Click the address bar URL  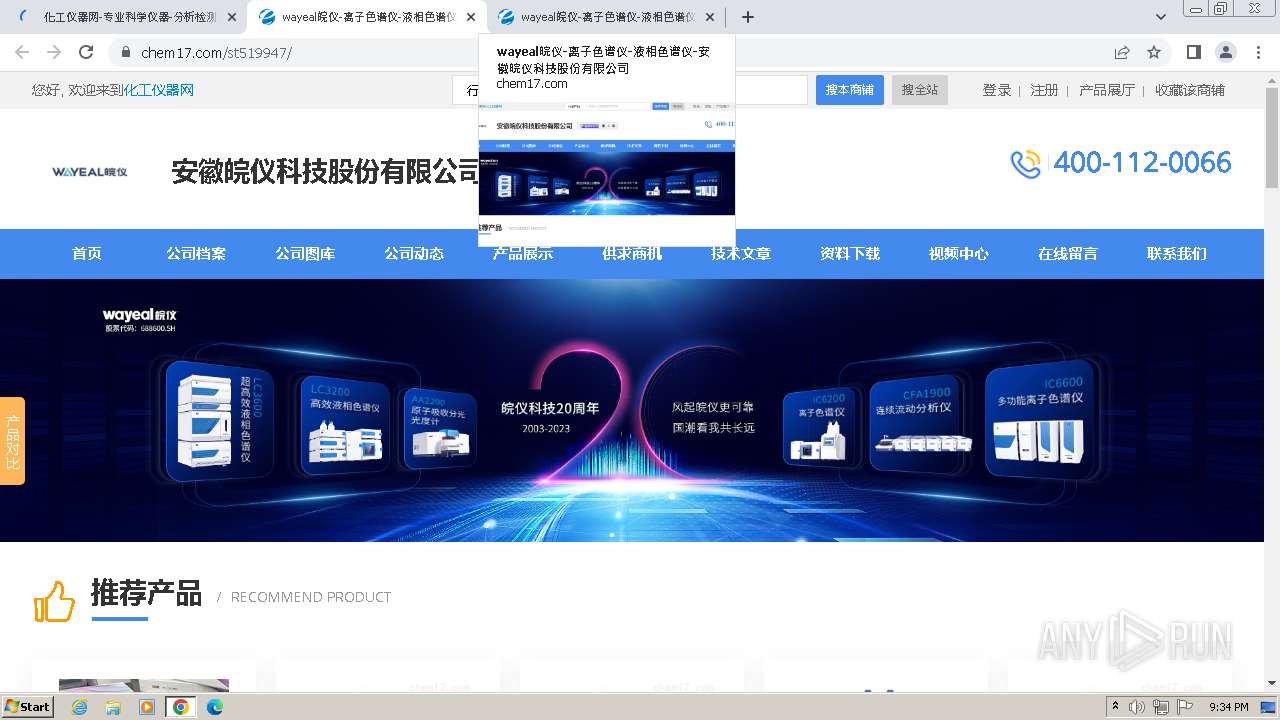tap(216, 53)
